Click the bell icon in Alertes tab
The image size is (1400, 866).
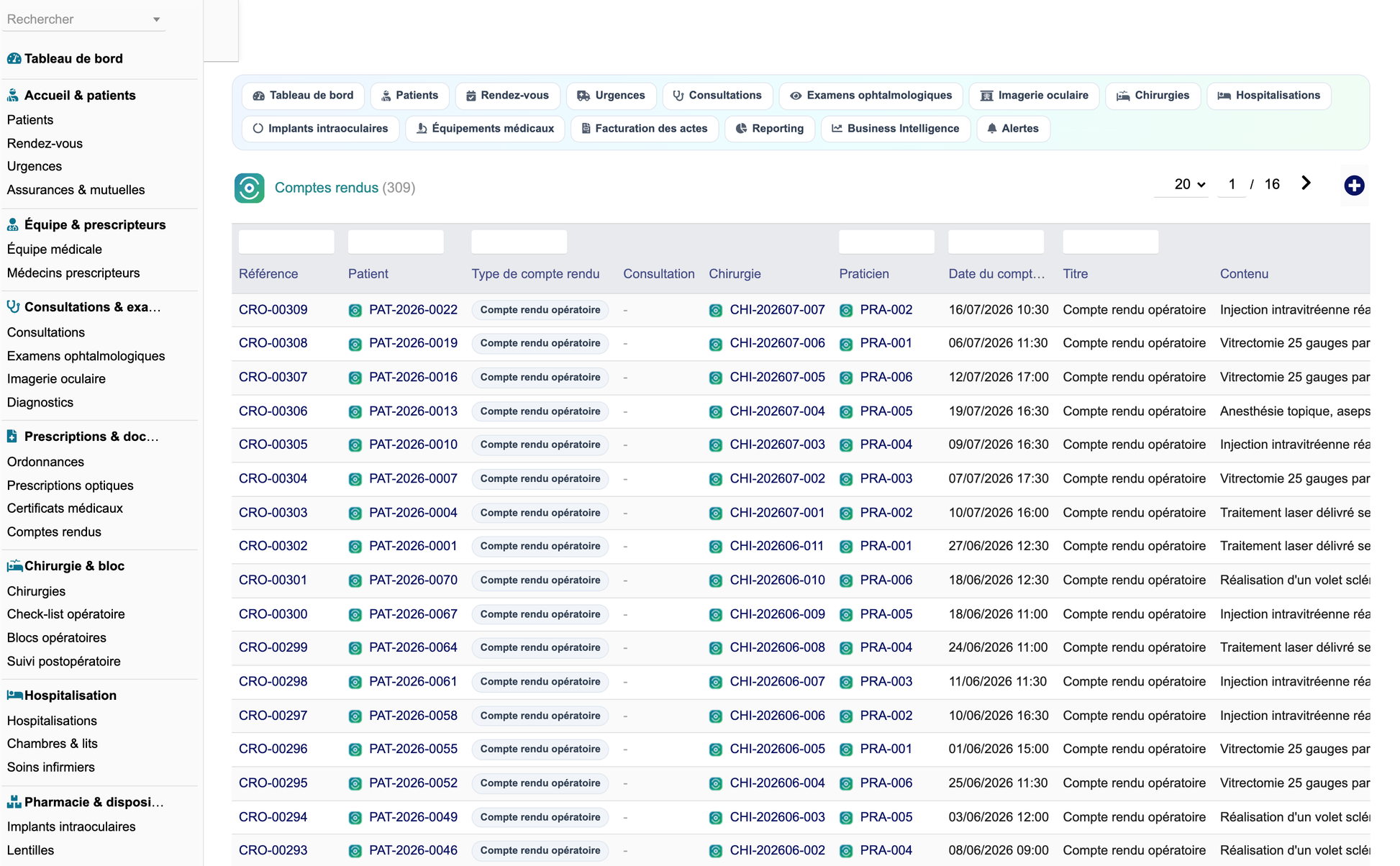coord(992,129)
